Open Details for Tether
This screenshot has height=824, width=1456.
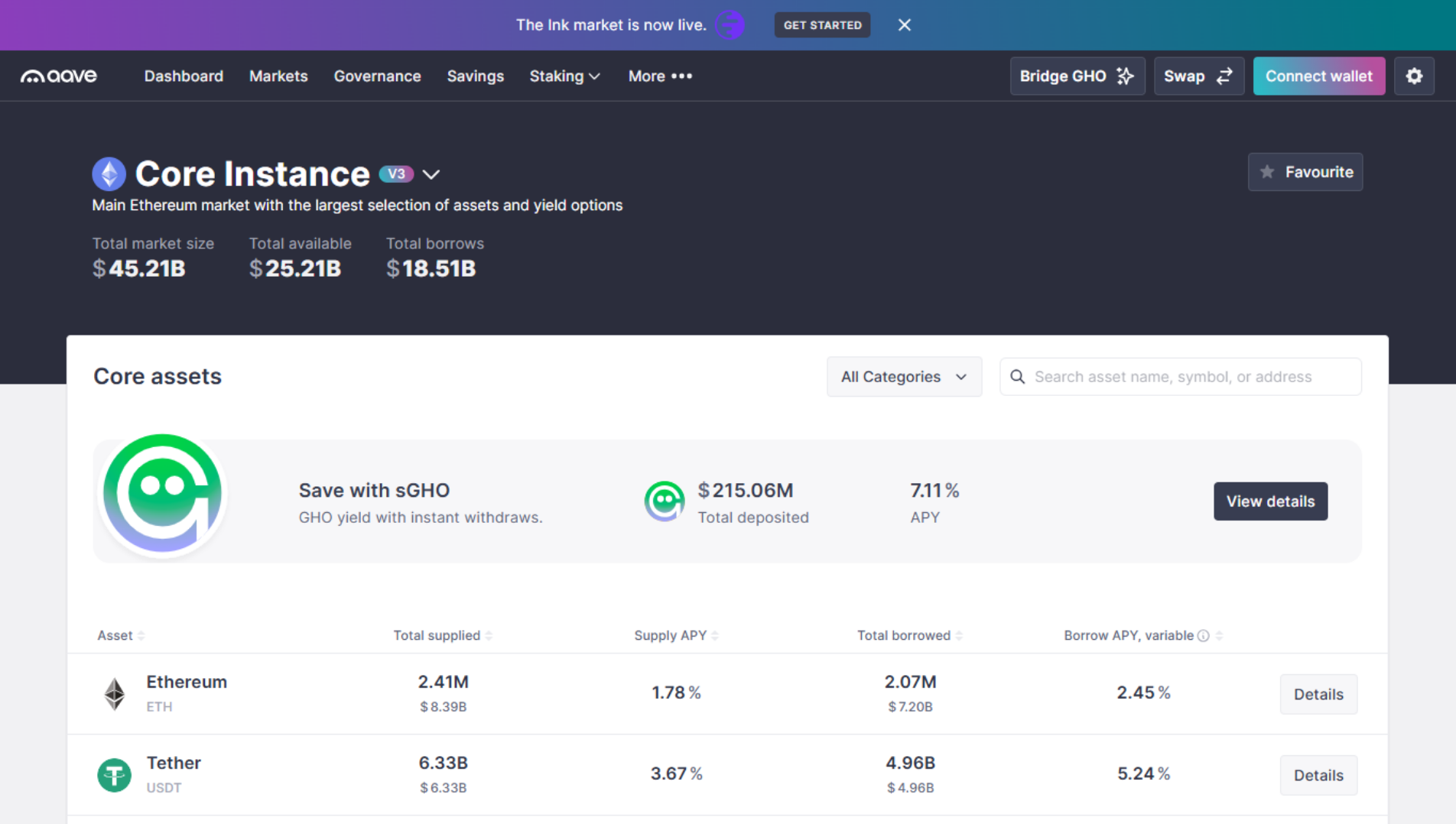(x=1318, y=775)
